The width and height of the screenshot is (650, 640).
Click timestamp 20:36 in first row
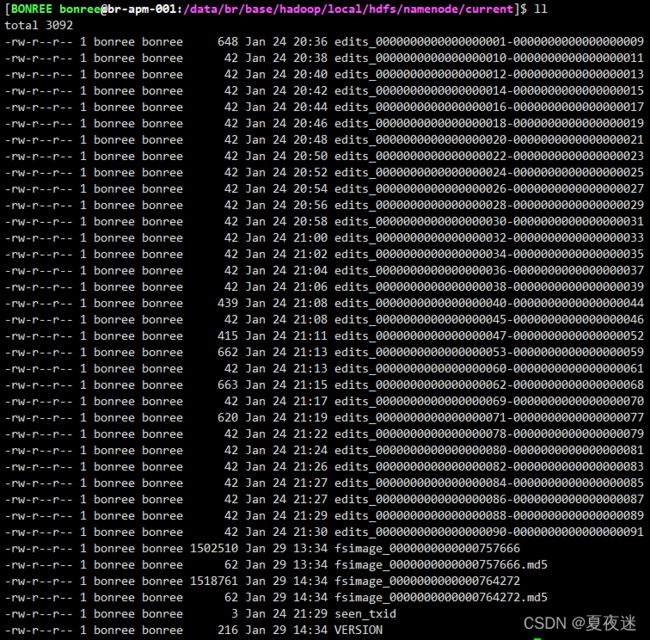[x=310, y=42]
